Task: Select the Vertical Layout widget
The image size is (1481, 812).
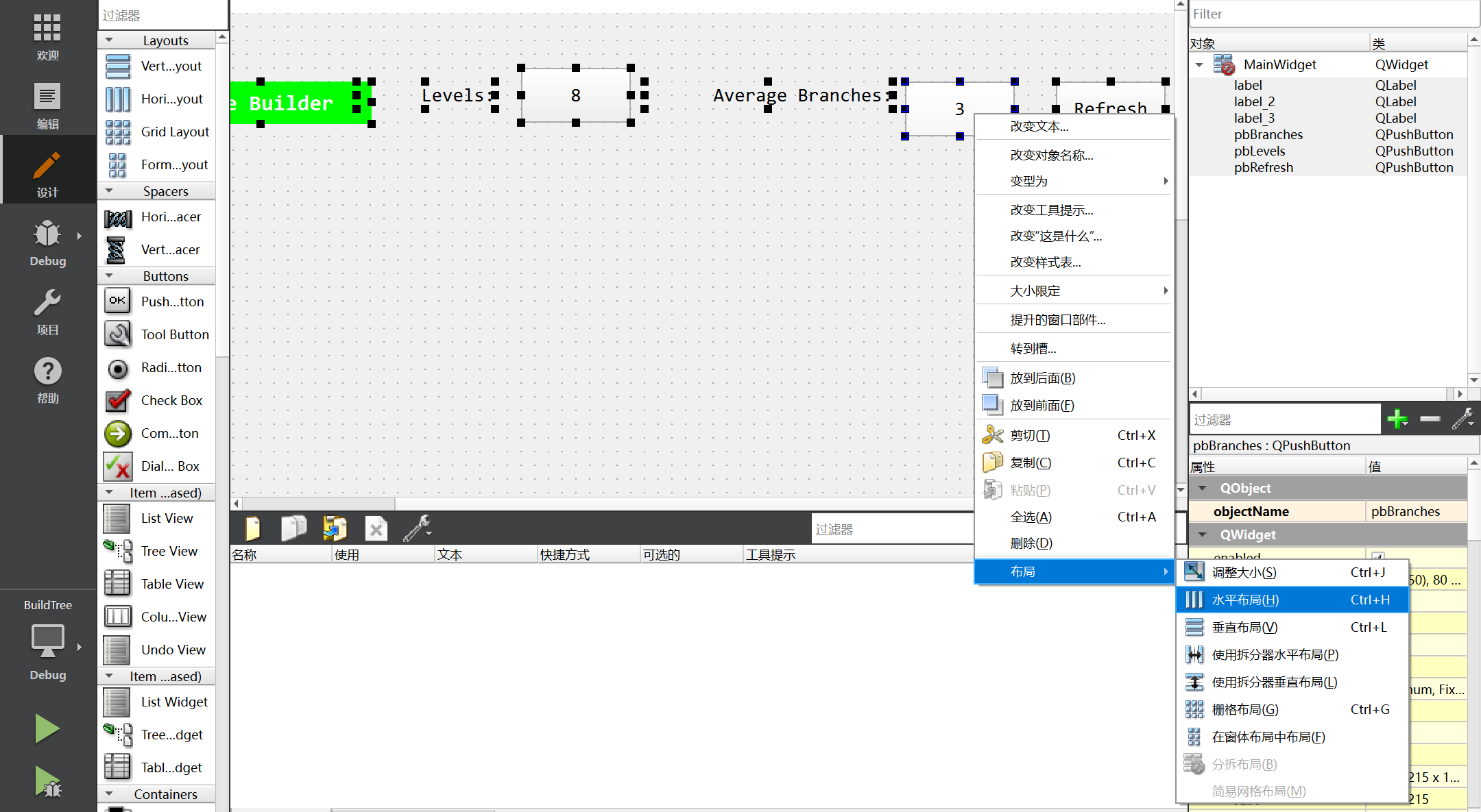Action: coord(157,66)
